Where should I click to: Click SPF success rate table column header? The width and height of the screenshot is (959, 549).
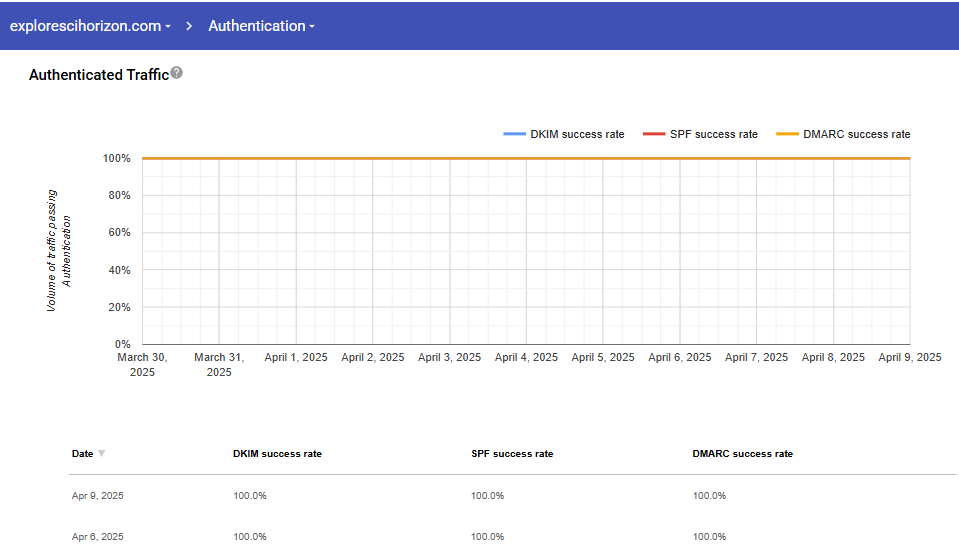(512, 454)
